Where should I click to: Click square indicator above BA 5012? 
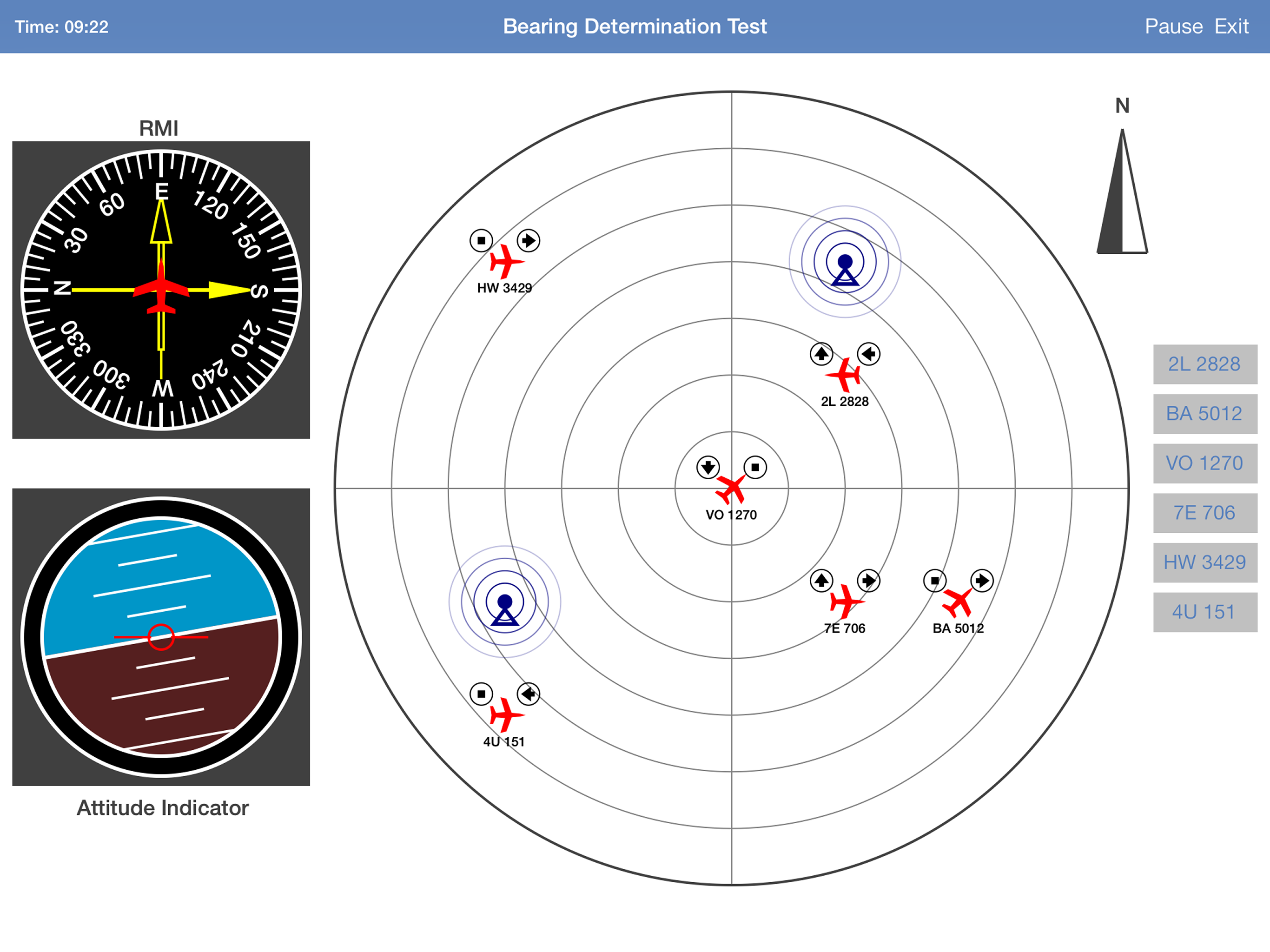tap(935, 581)
